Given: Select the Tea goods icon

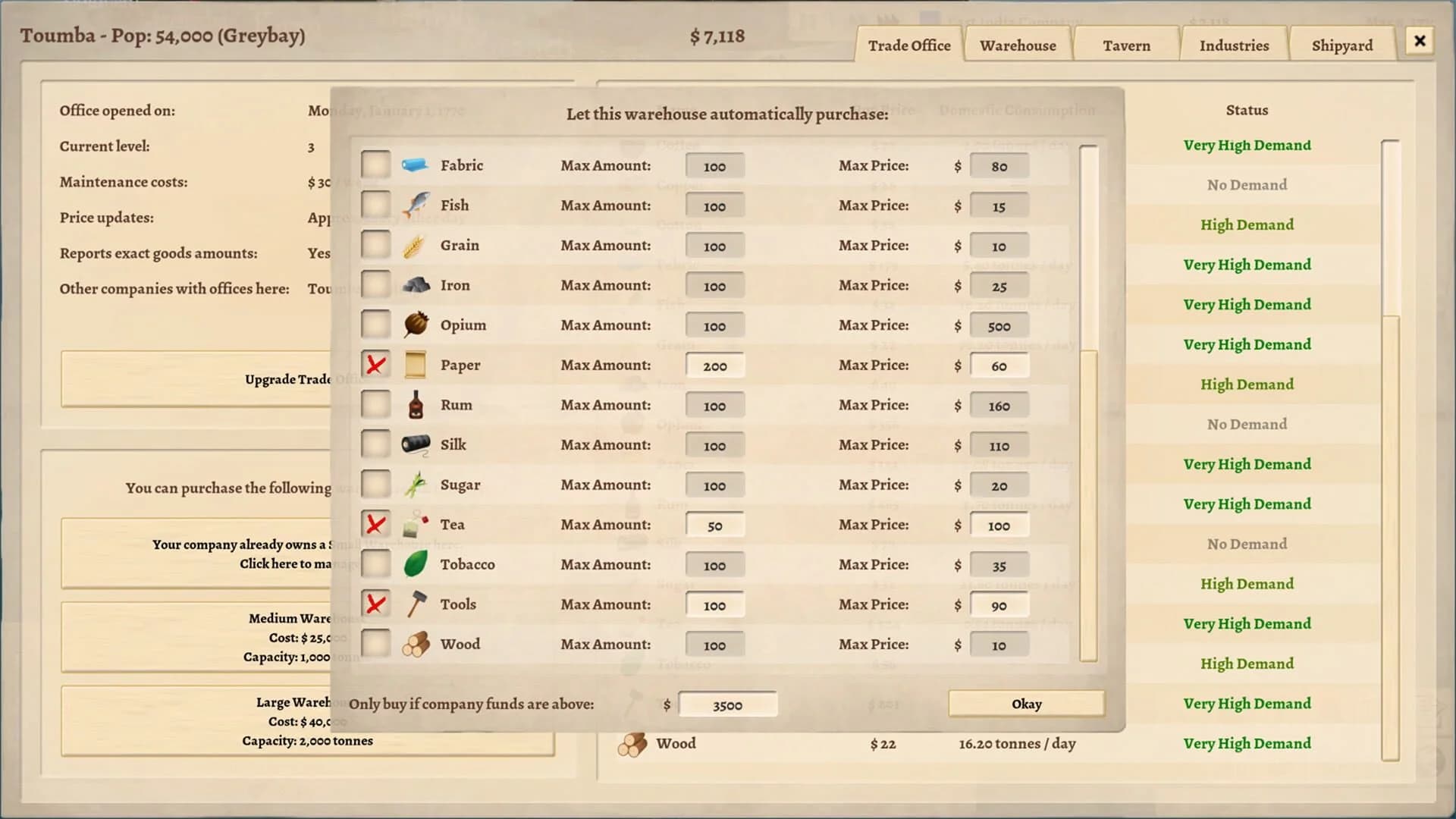Looking at the screenshot, I should (x=416, y=524).
